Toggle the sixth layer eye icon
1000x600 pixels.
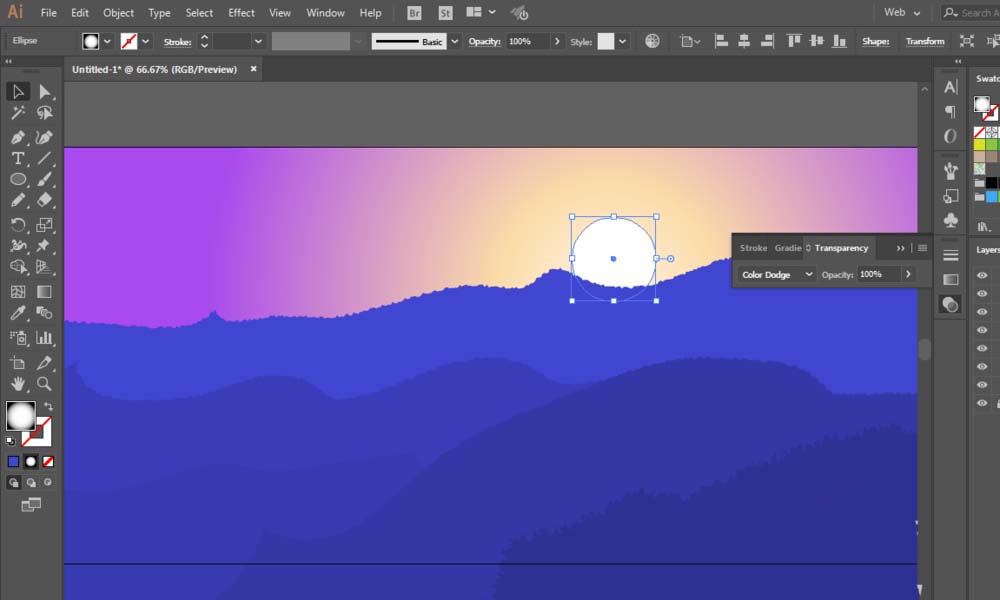point(982,367)
